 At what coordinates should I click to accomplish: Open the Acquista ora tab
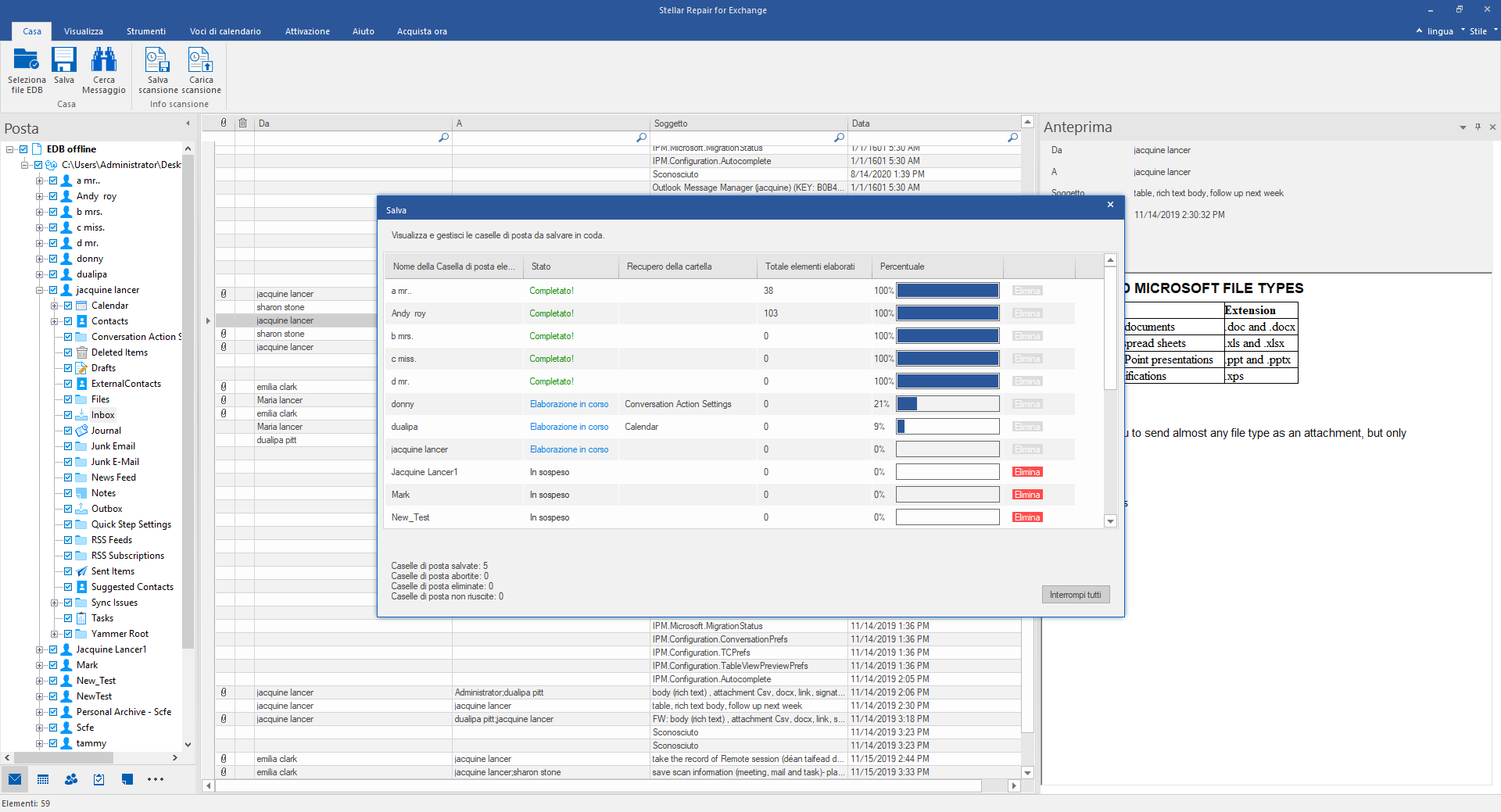[x=422, y=31]
